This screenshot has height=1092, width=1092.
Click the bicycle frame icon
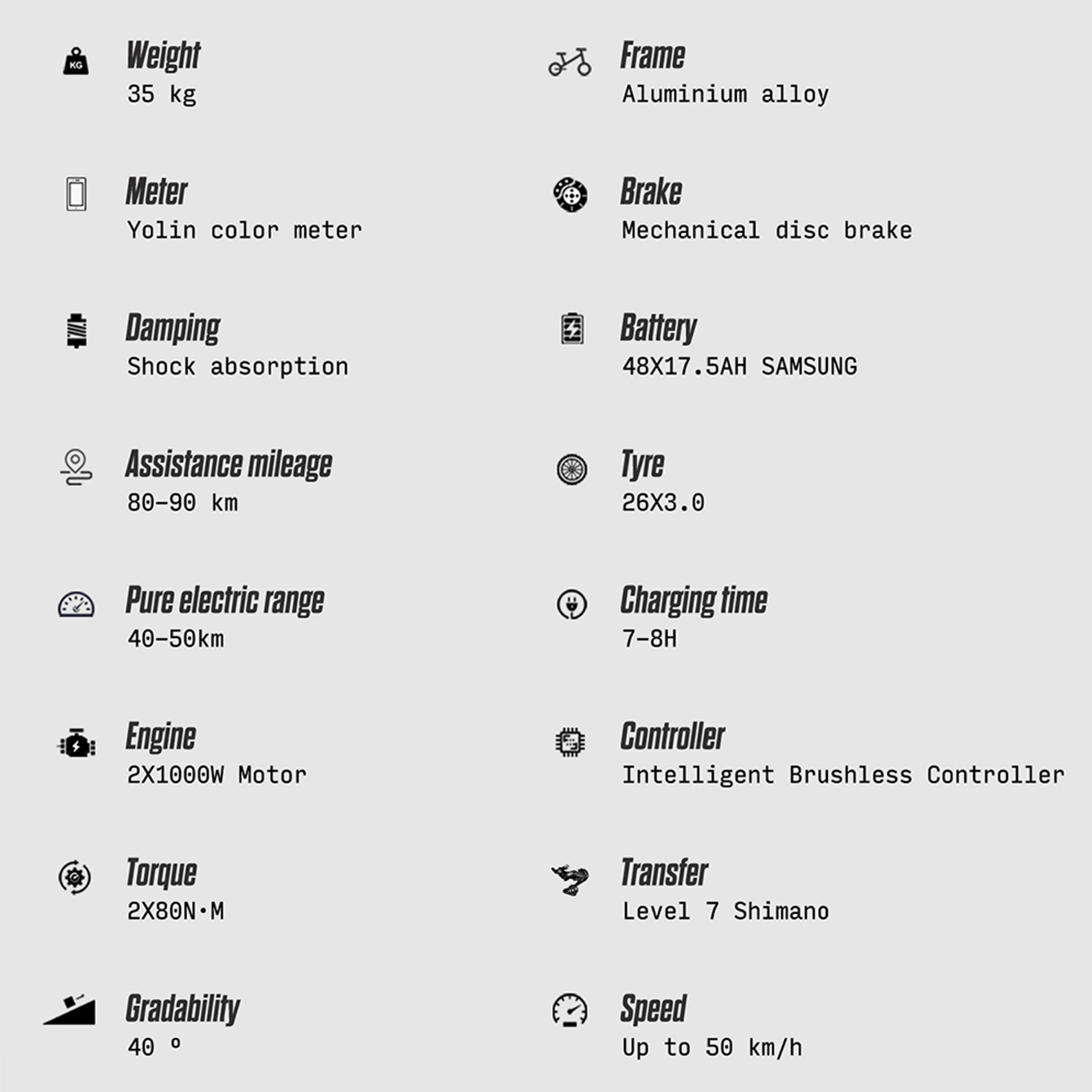click(570, 62)
